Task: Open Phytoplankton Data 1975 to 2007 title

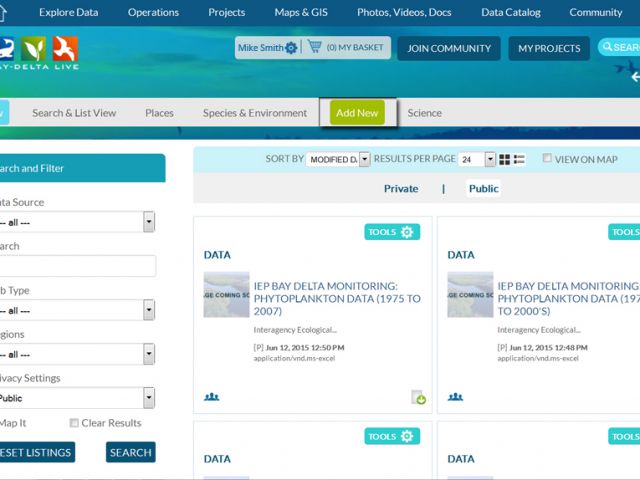Action: pyautogui.click(x=337, y=298)
